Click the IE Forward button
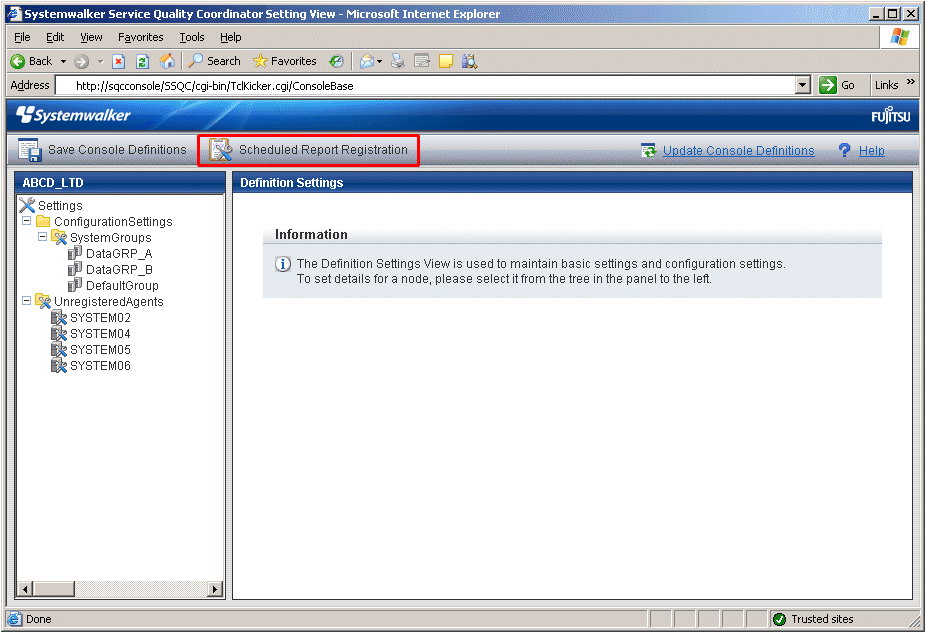 click(x=81, y=61)
